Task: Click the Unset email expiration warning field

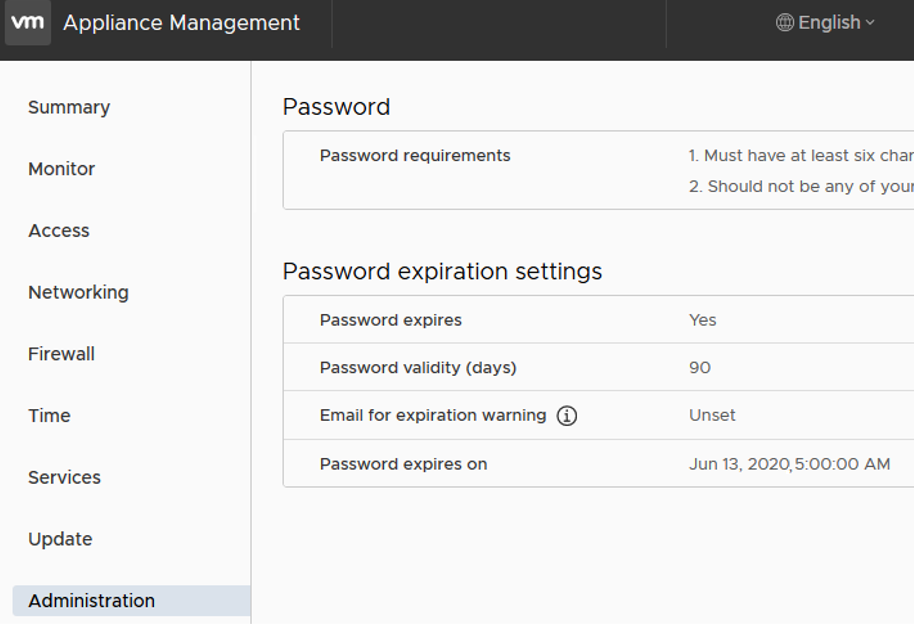Action: 712,415
